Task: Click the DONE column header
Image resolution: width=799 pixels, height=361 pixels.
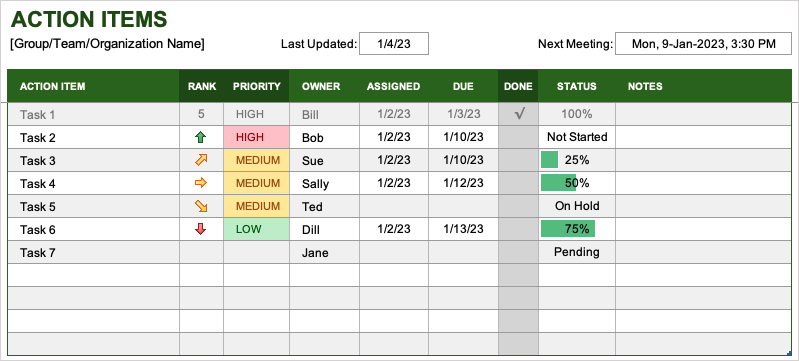Action: pos(518,86)
